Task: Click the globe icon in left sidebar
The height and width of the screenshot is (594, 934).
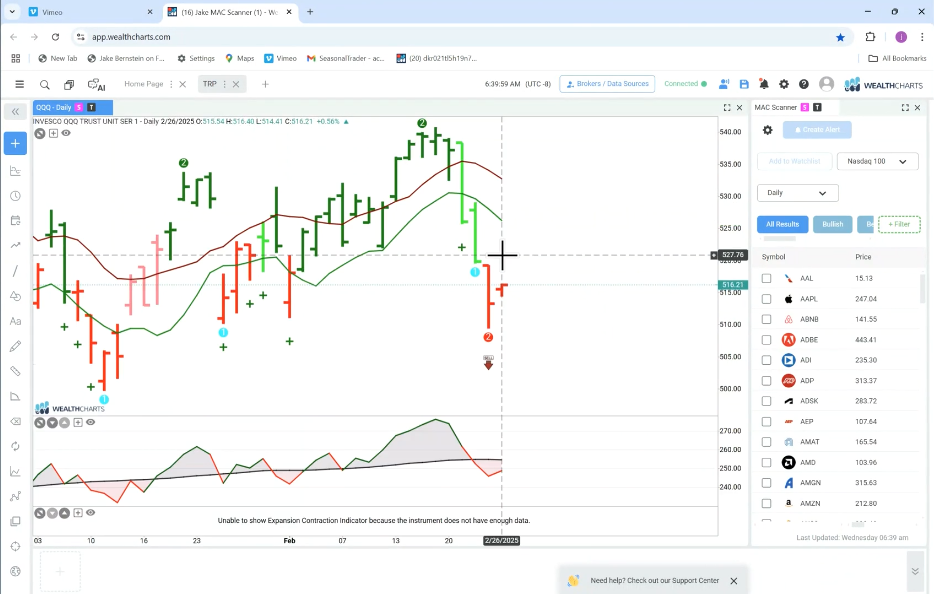Action: pos(15,571)
